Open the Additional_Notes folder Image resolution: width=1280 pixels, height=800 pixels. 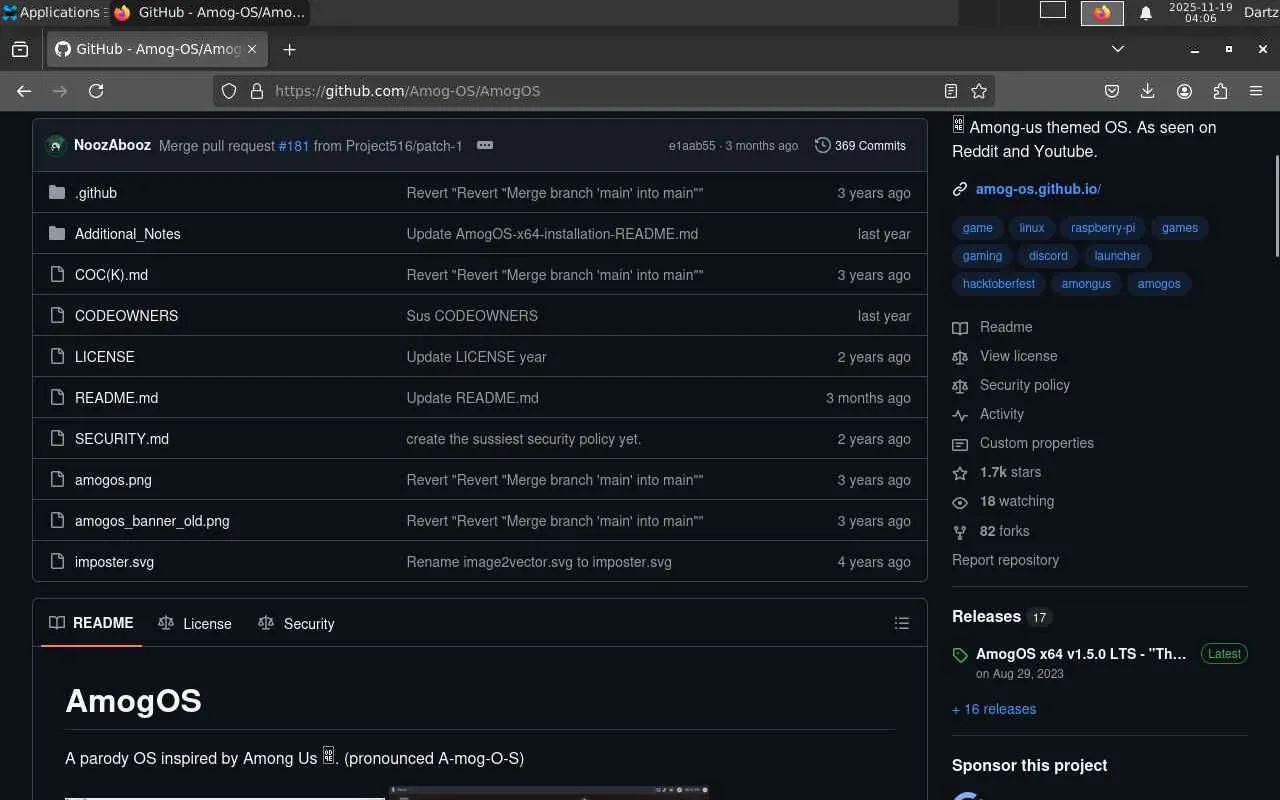point(128,234)
